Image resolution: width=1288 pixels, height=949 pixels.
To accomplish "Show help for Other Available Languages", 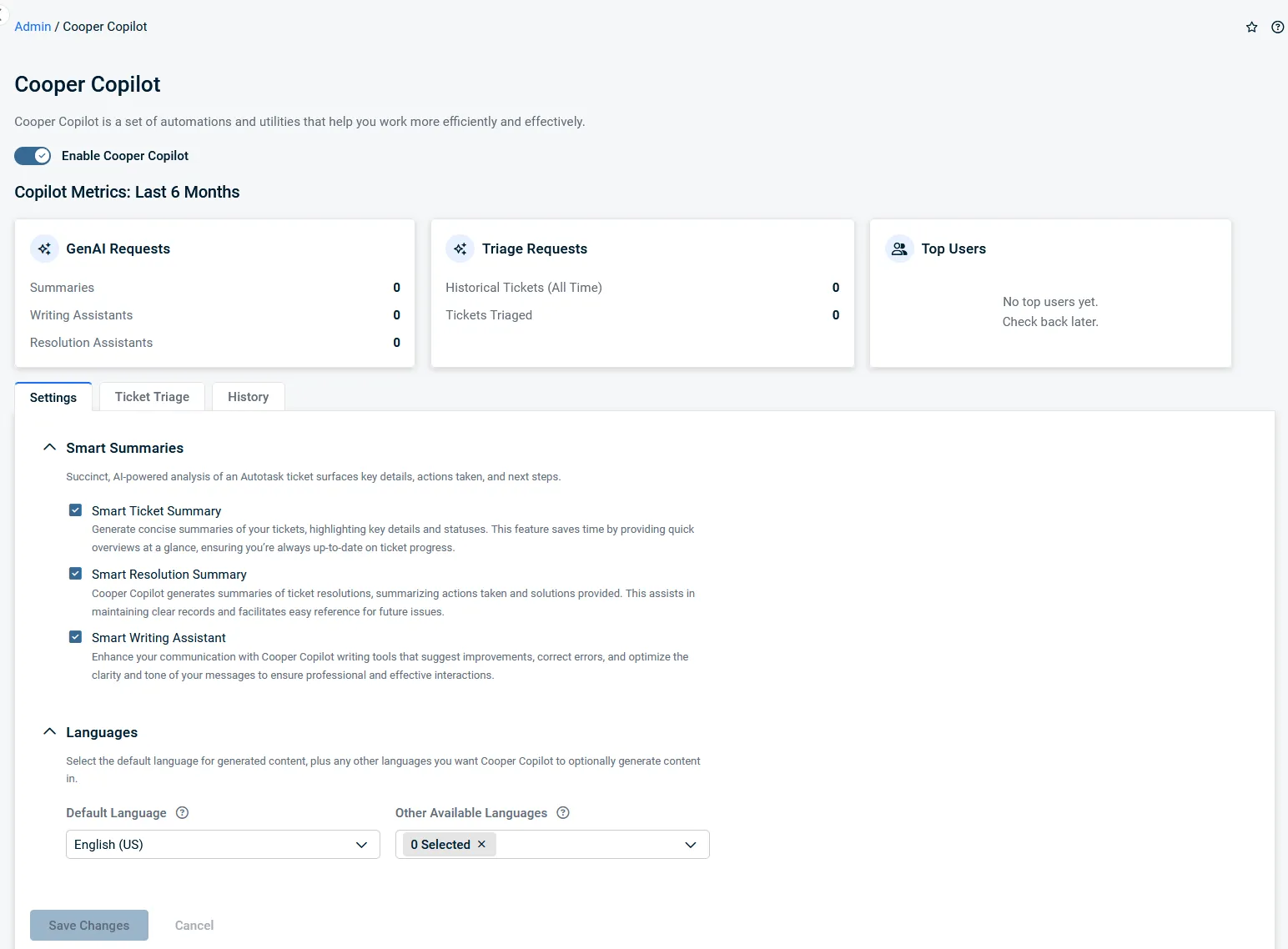I will click(x=563, y=813).
